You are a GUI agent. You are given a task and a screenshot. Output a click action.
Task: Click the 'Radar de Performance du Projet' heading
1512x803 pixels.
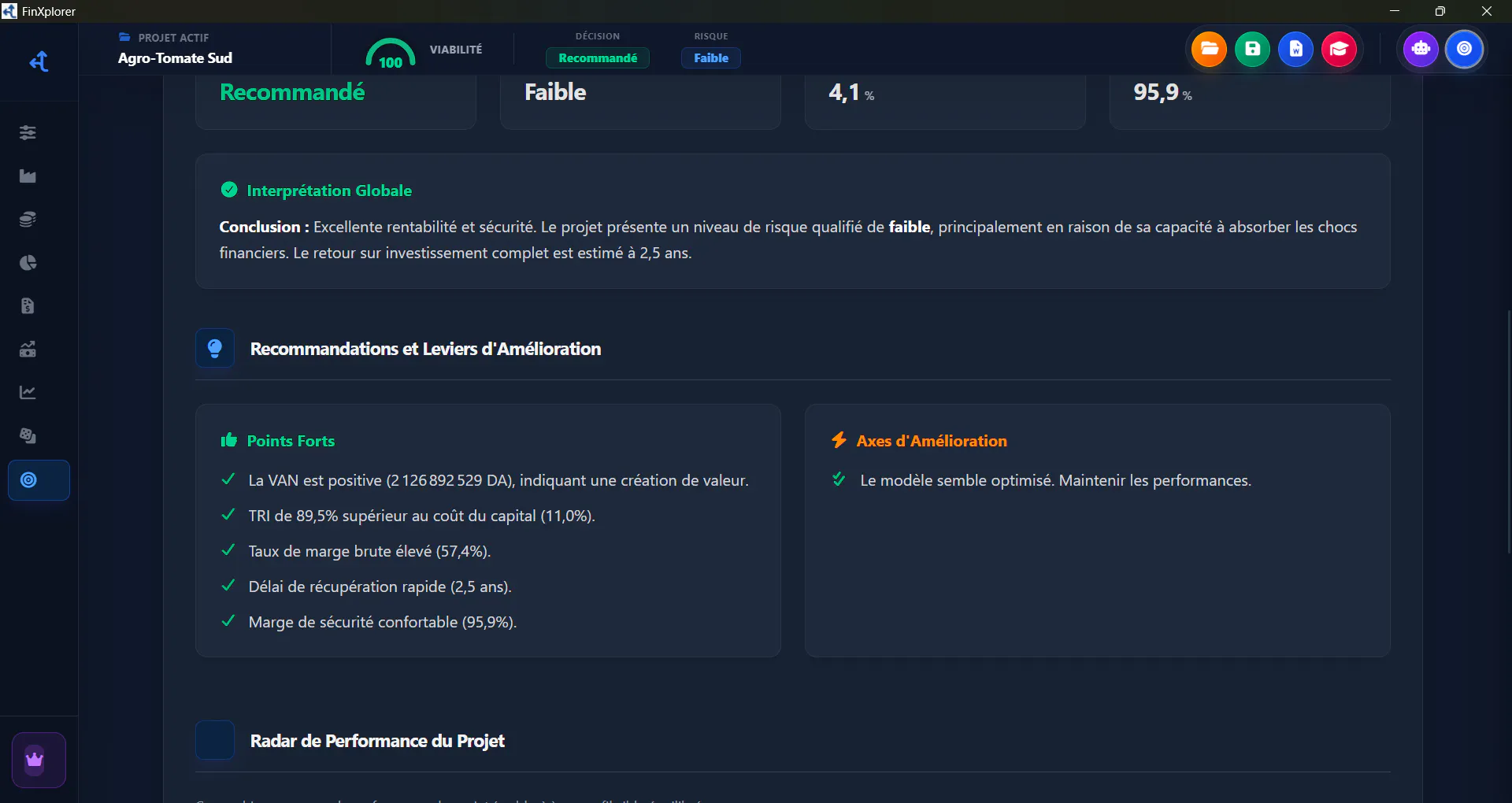377,741
